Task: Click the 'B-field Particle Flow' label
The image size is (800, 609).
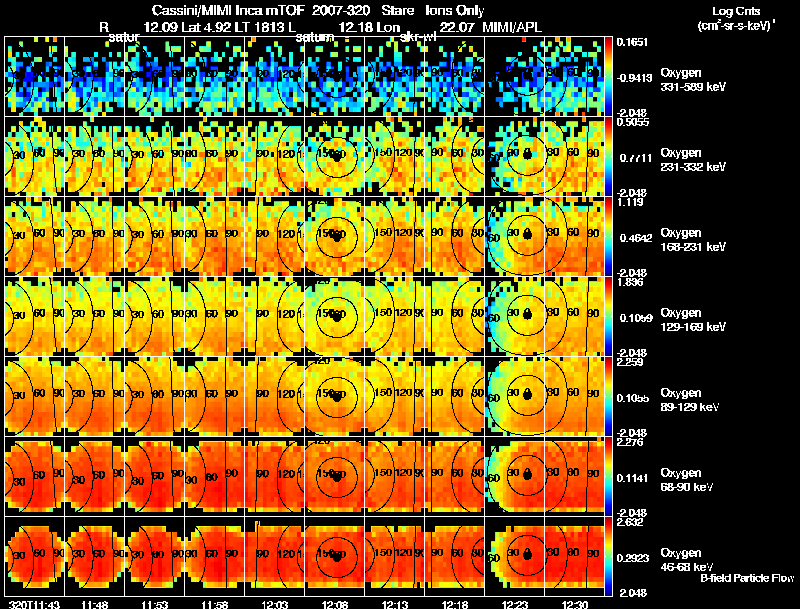Action: 747,578
